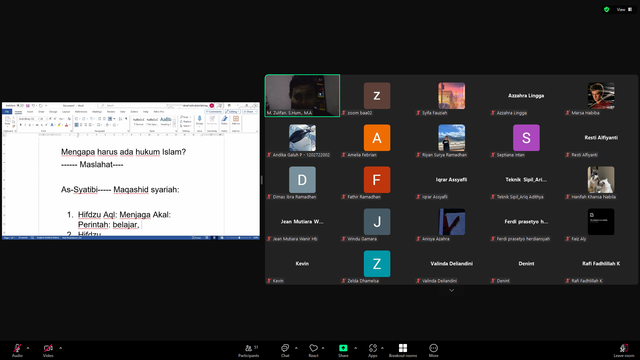
Task: Select Dimas Ibra Ramadhan's tile
Action: click(x=302, y=180)
